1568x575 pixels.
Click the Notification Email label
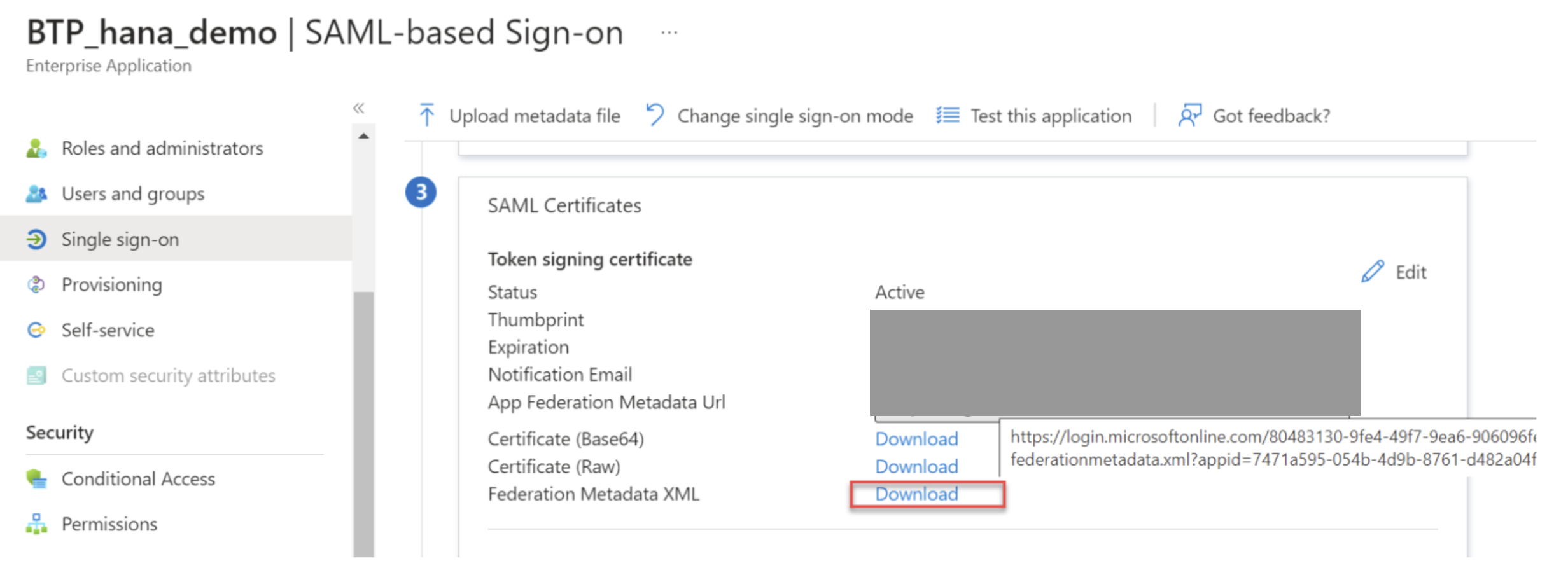560,375
